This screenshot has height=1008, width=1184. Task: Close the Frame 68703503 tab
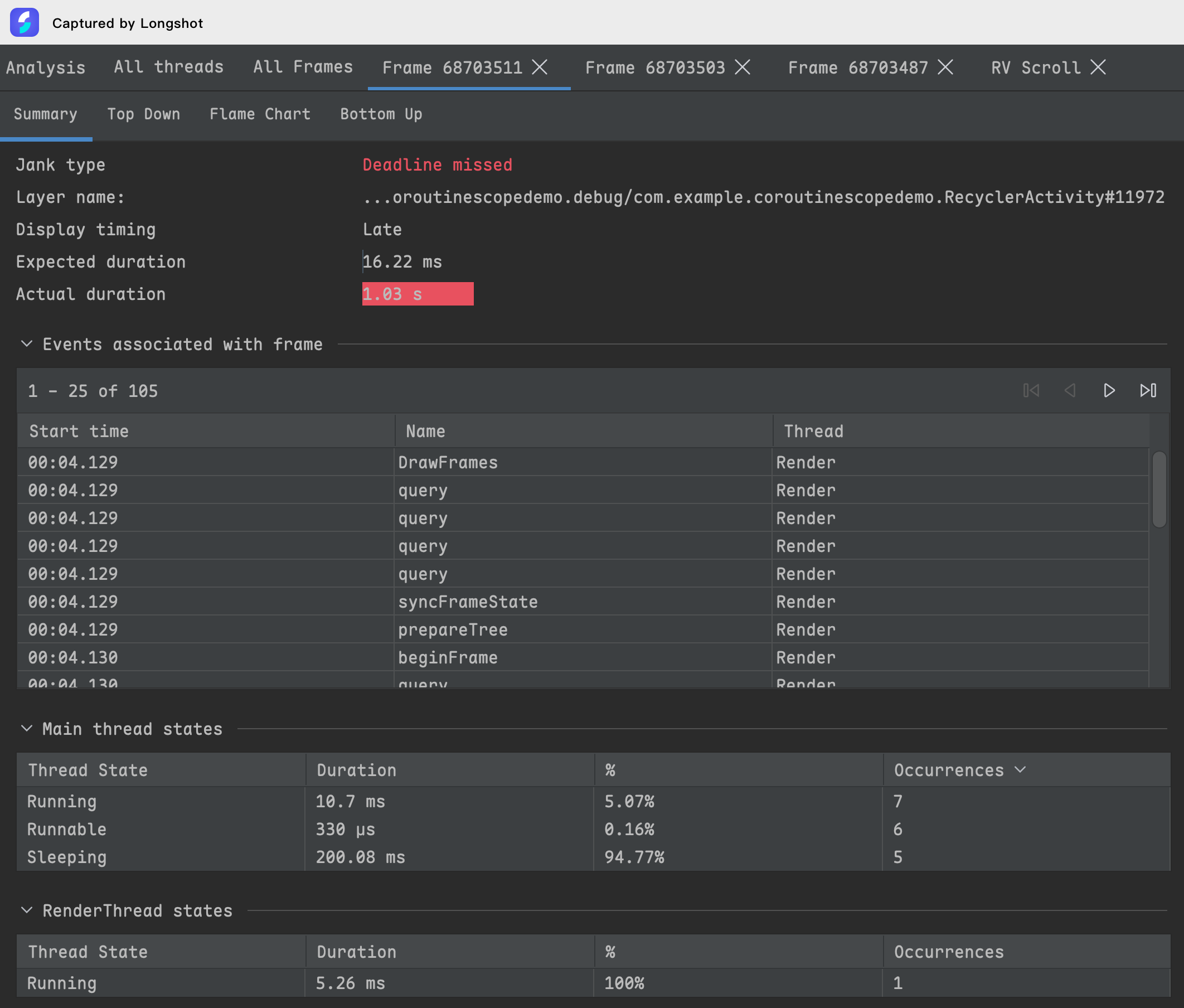(x=743, y=67)
